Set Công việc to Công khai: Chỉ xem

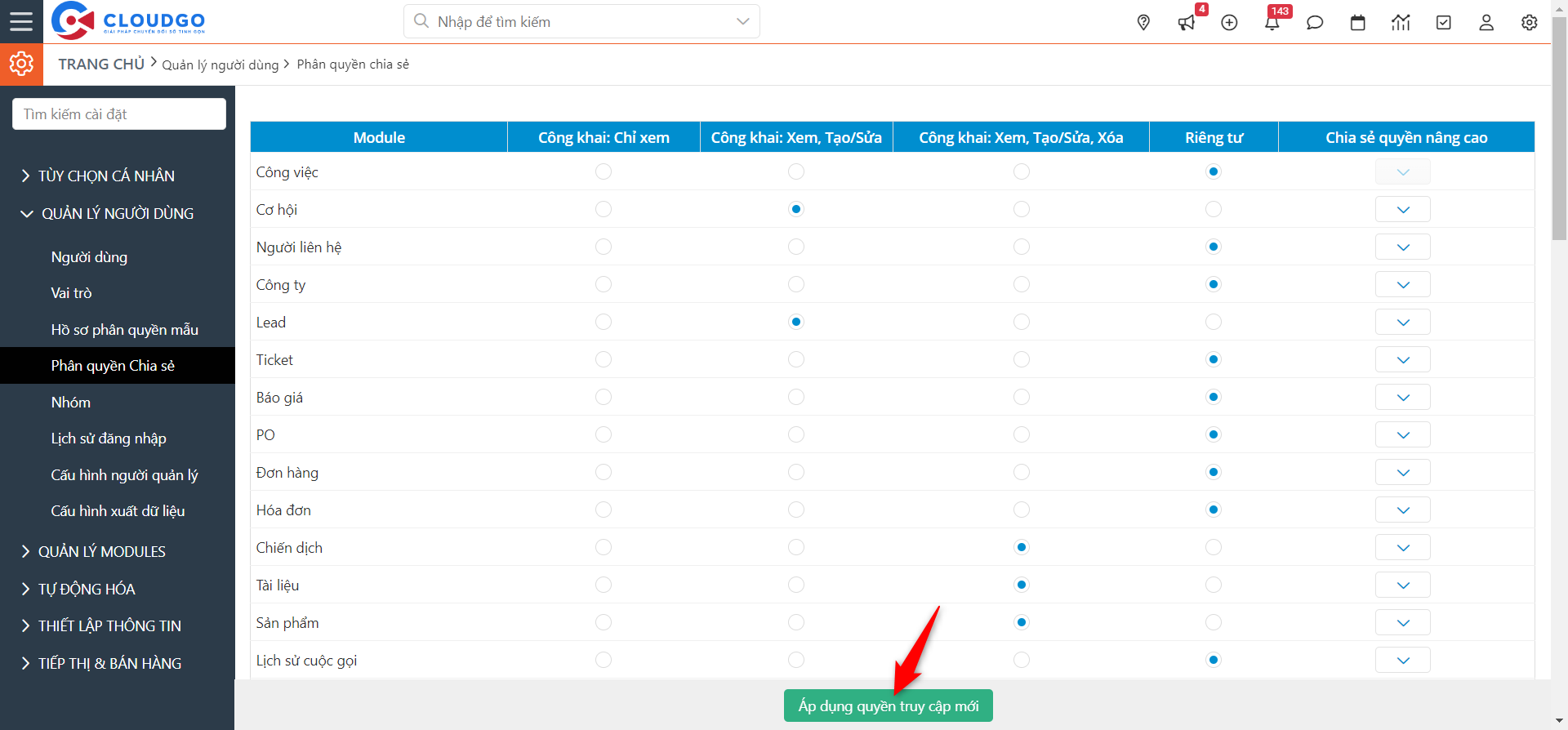[x=604, y=171]
